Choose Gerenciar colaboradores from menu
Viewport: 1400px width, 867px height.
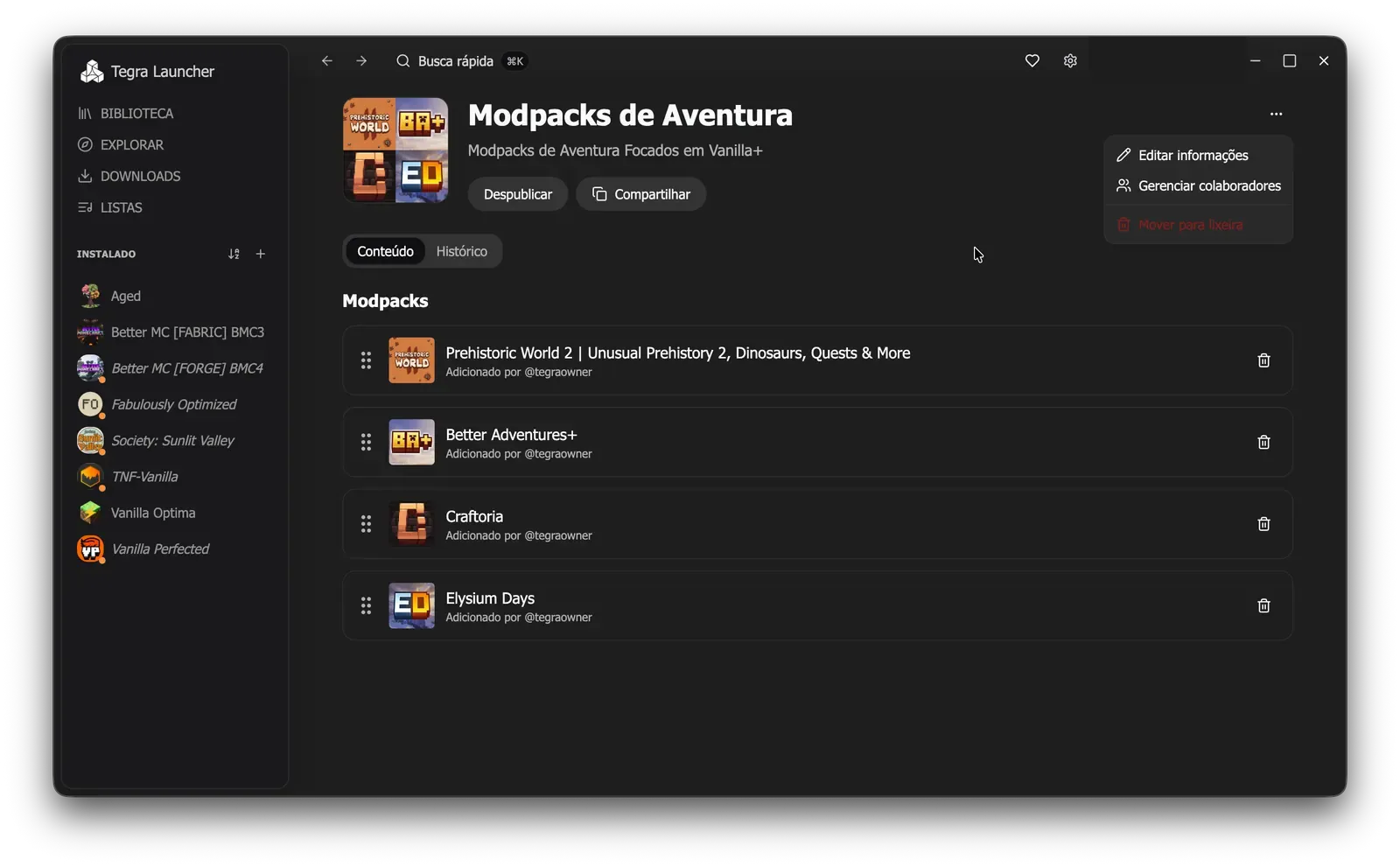click(1198, 186)
